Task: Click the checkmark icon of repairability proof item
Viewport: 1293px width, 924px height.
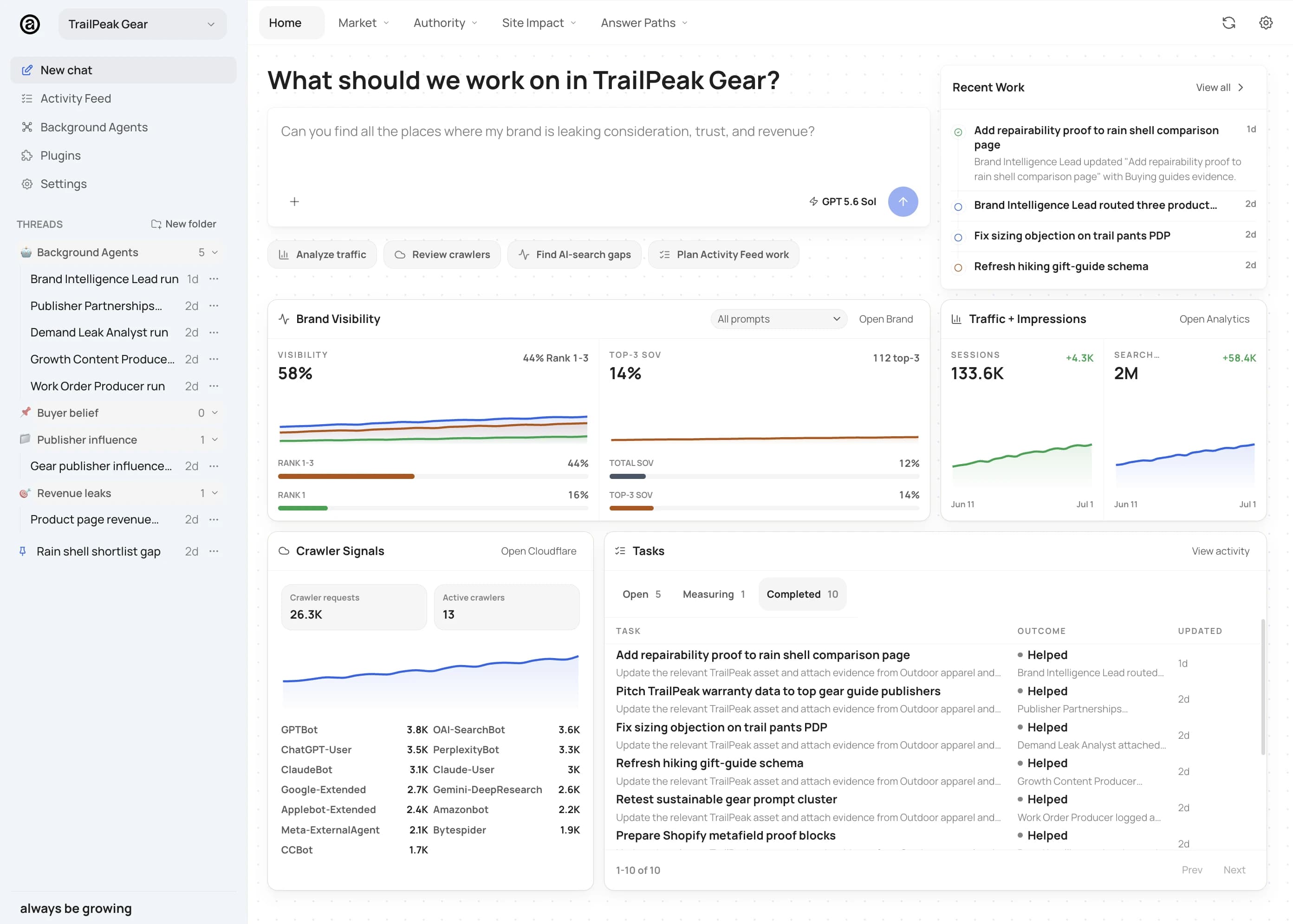Action: point(958,132)
